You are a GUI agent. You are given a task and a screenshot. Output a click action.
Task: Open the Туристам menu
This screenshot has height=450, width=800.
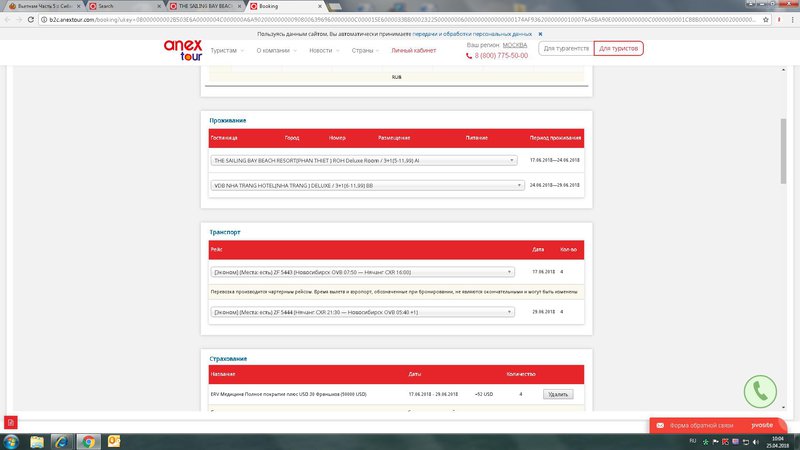click(226, 50)
